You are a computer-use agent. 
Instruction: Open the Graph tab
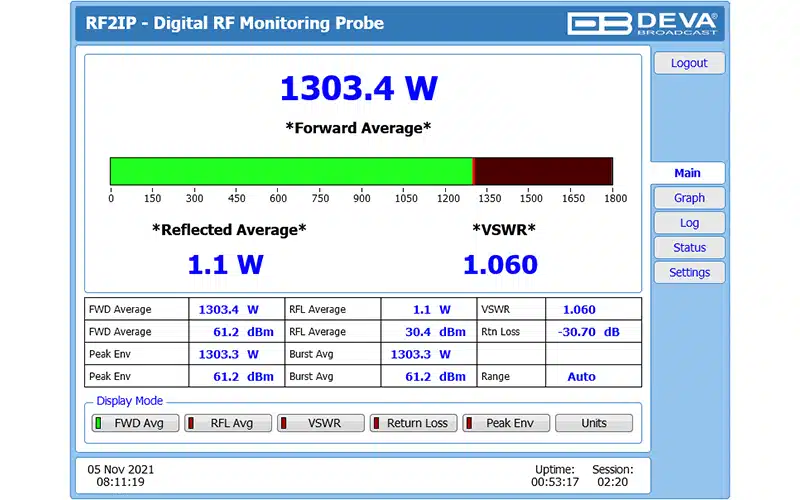pyautogui.click(x=689, y=198)
